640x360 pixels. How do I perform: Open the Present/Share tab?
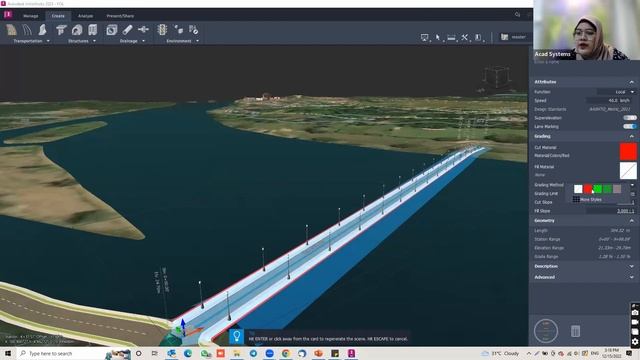click(120, 16)
